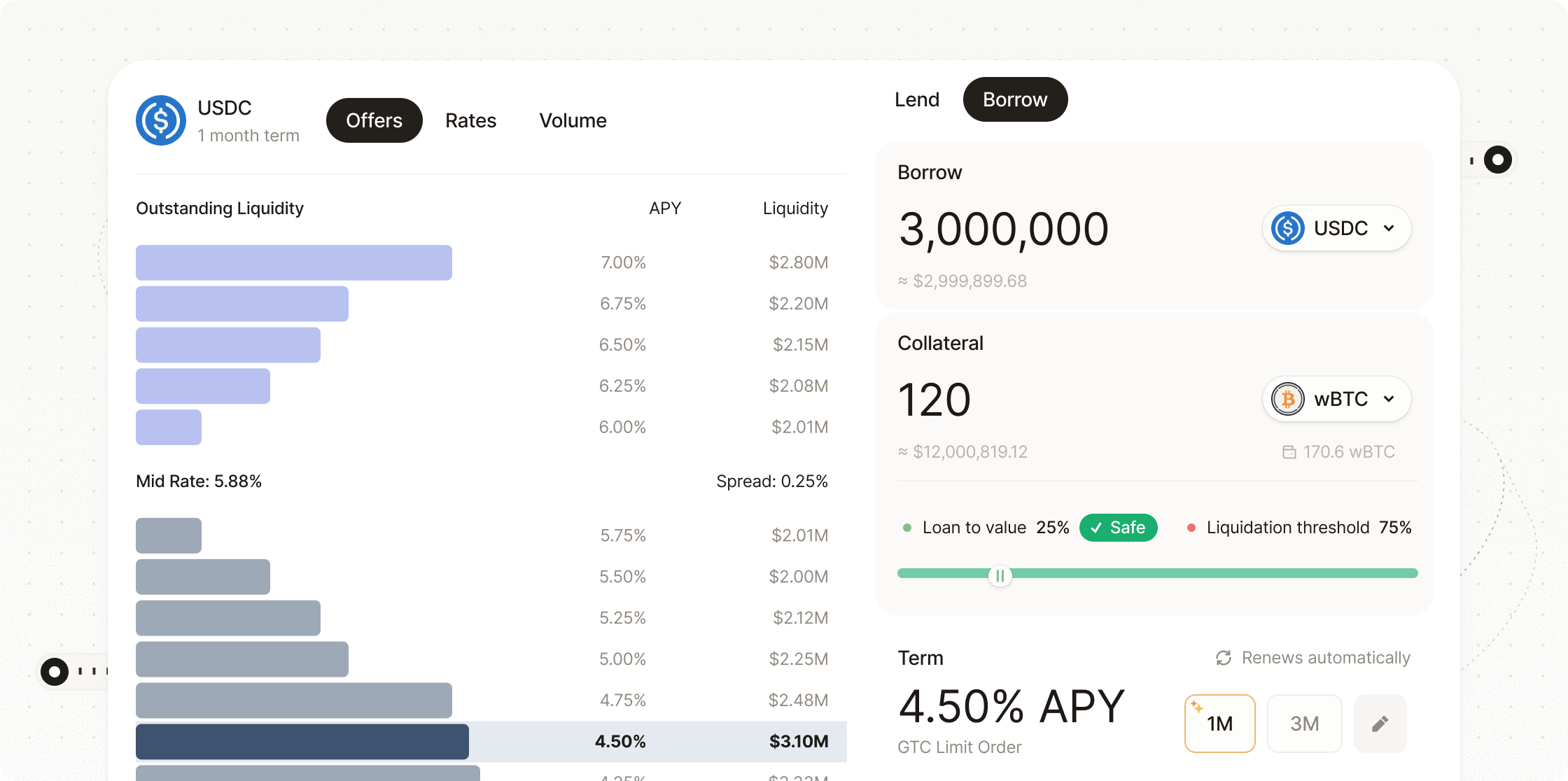Screen dimensions: 1568x781
Task: Switch to the Volume tab
Action: pyautogui.click(x=573, y=120)
